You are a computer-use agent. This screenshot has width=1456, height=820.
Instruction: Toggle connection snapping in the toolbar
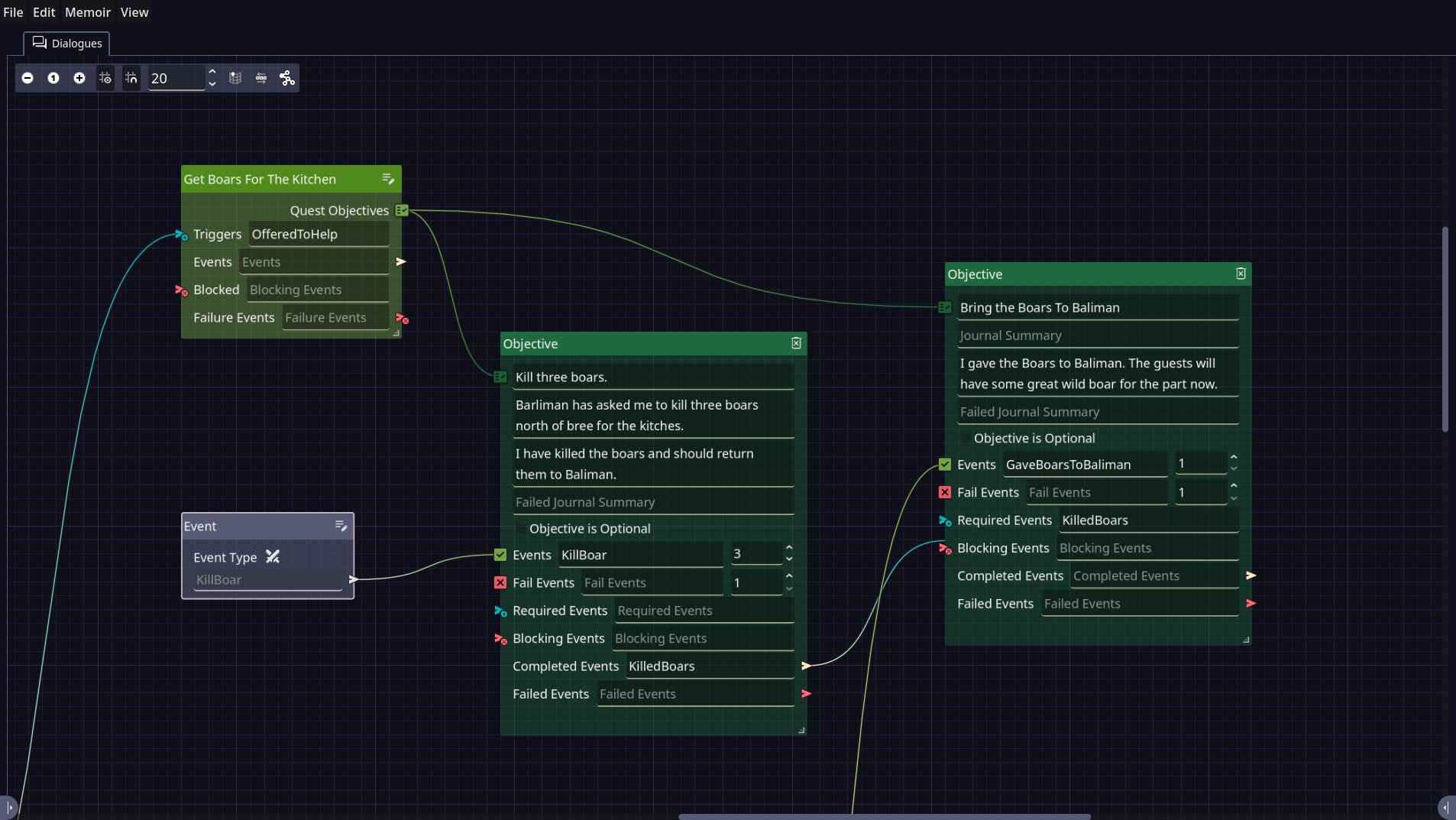pyautogui.click(x=131, y=78)
